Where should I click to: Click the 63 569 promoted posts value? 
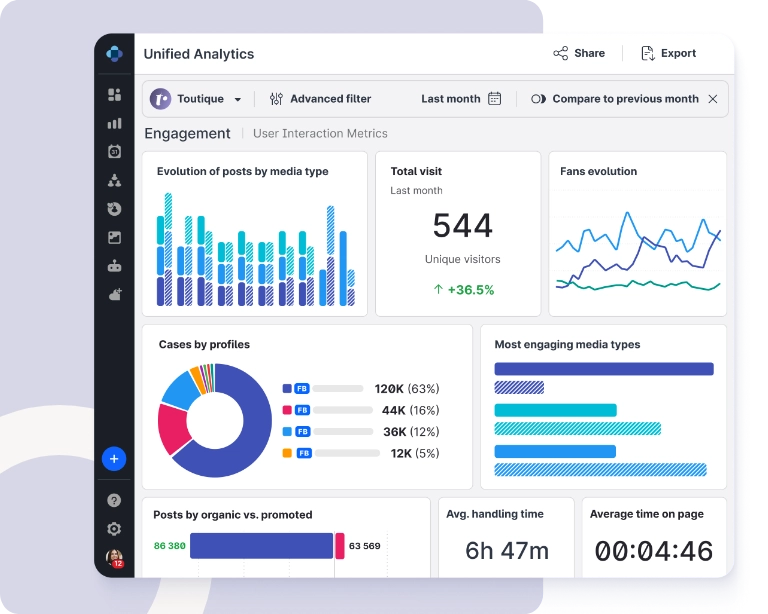click(x=364, y=546)
